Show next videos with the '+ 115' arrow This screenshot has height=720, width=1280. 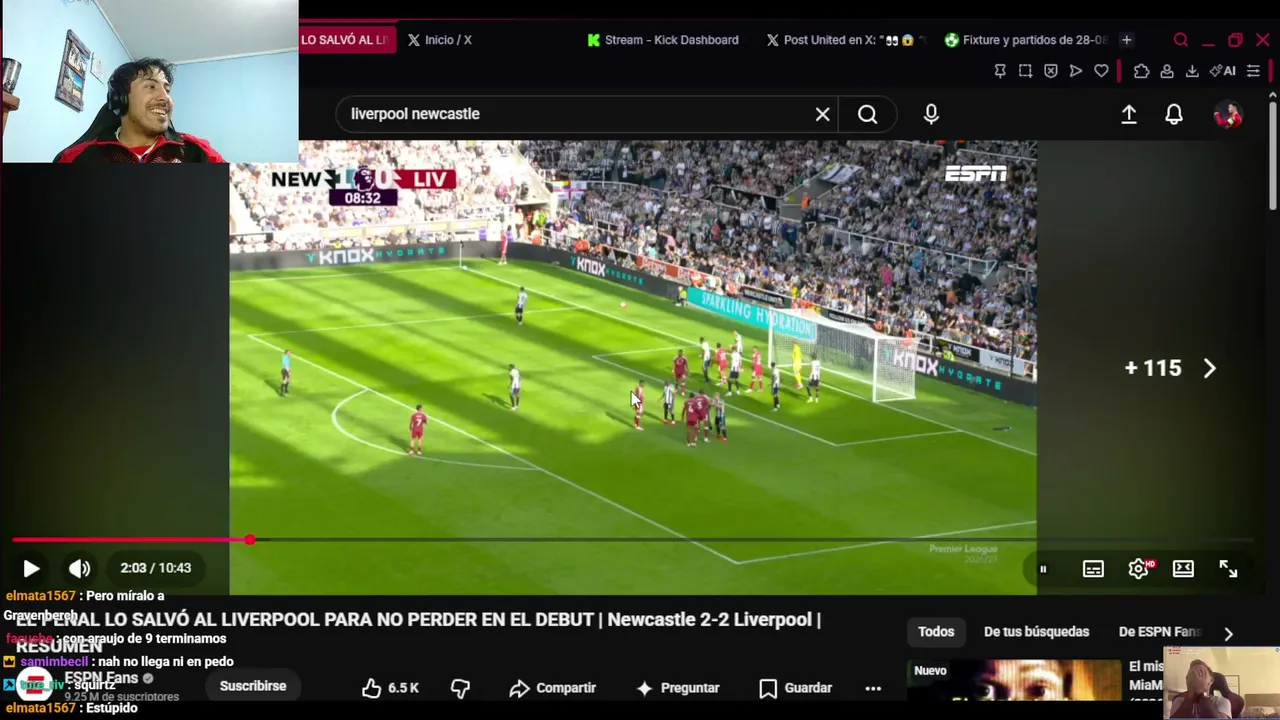coord(1210,368)
